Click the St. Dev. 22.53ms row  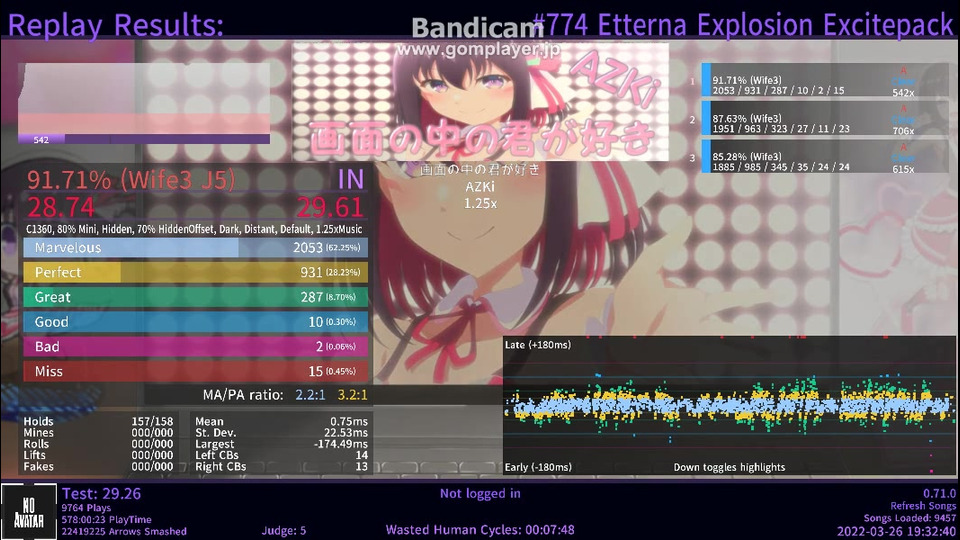282,433
